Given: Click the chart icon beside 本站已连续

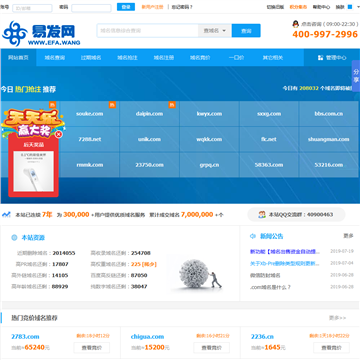Looking at the screenshot, I should pyautogui.click(x=6, y=215).
